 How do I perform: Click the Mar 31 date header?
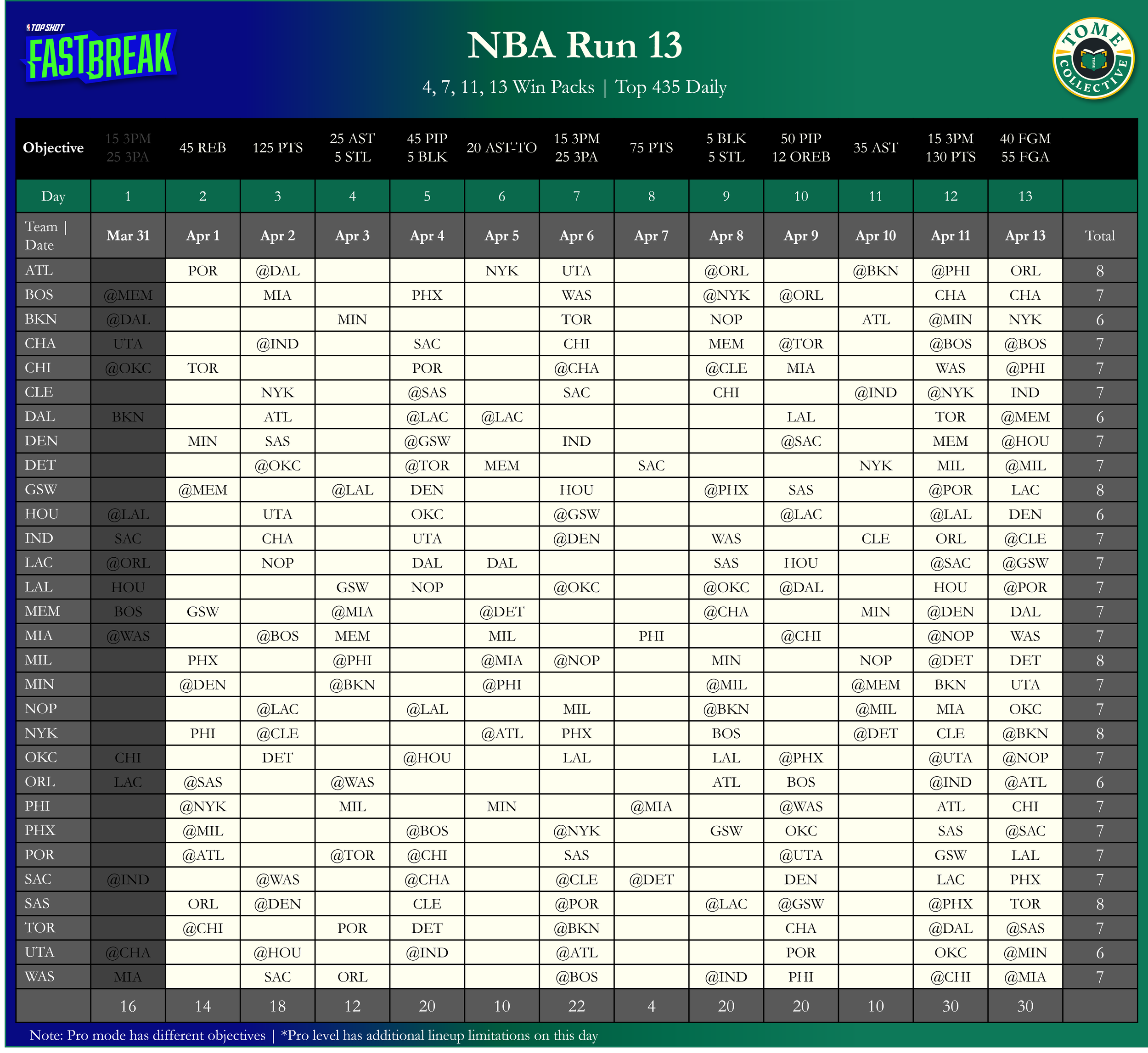point(128,236)
